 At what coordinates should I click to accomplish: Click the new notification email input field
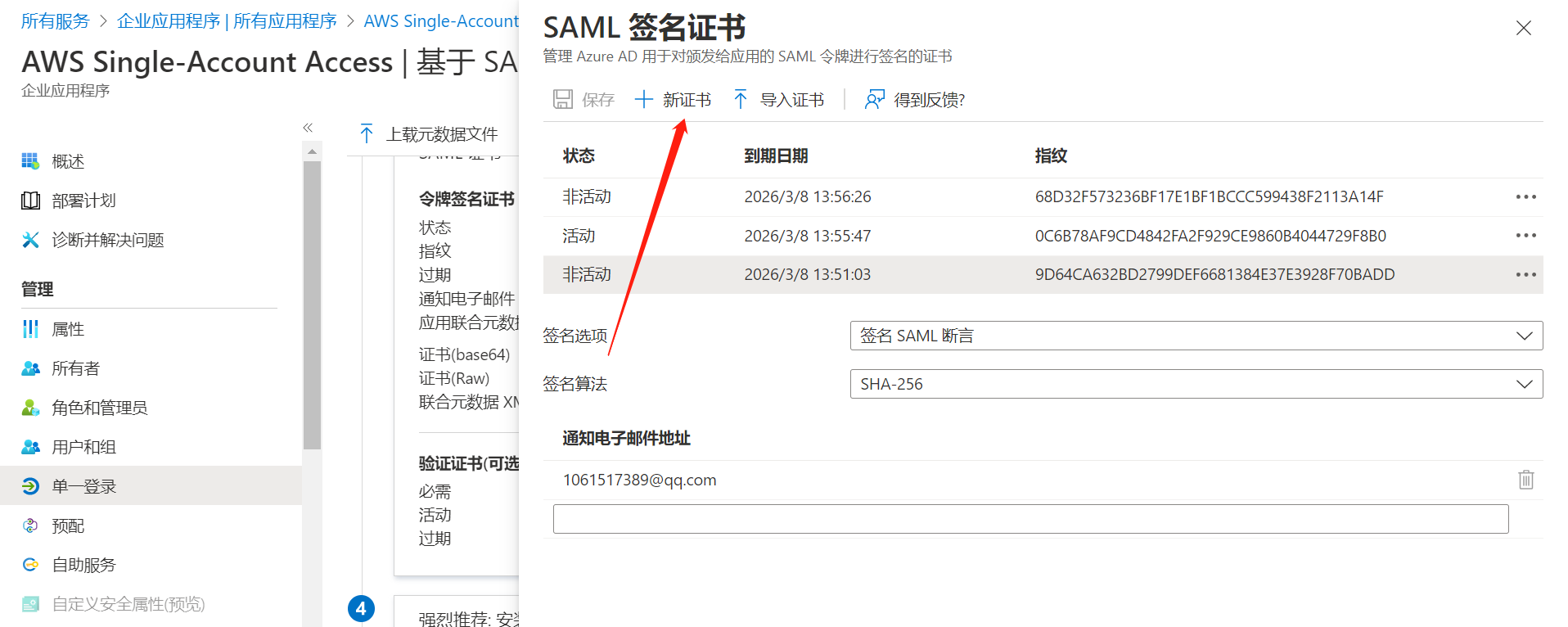[1030, 519]
